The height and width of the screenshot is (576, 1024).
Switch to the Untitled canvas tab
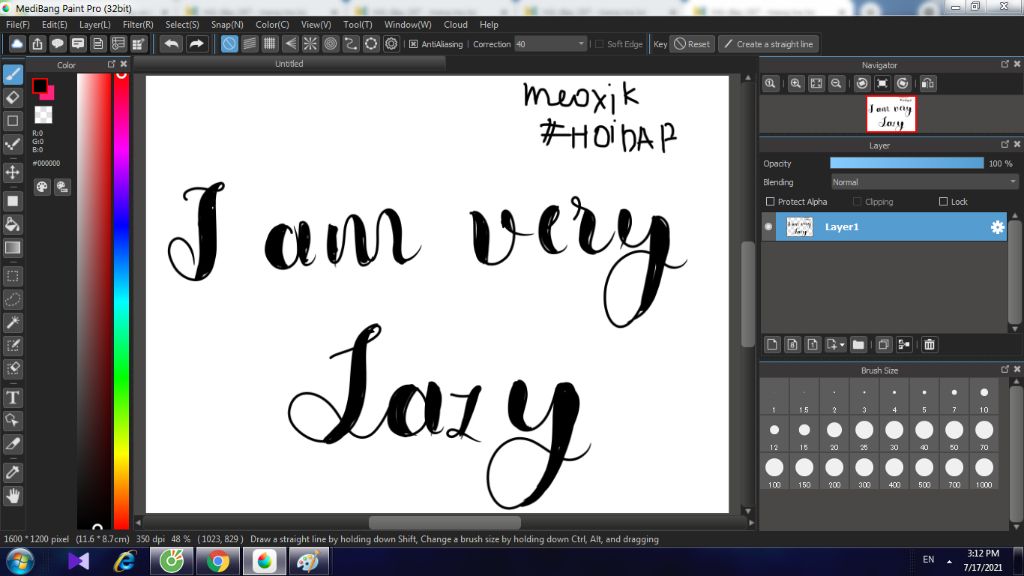289,63
